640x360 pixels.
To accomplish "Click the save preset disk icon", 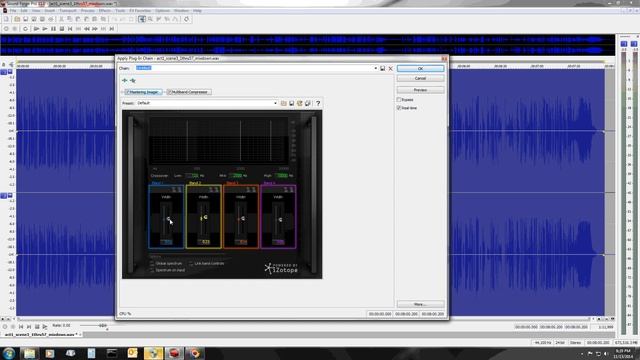I will click(291, 103).
